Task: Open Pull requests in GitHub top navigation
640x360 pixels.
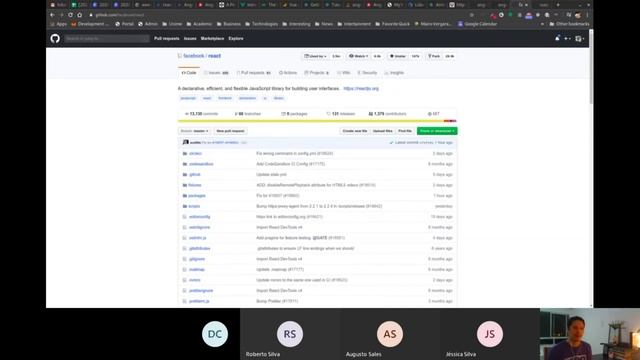Action: click(167, 38)
